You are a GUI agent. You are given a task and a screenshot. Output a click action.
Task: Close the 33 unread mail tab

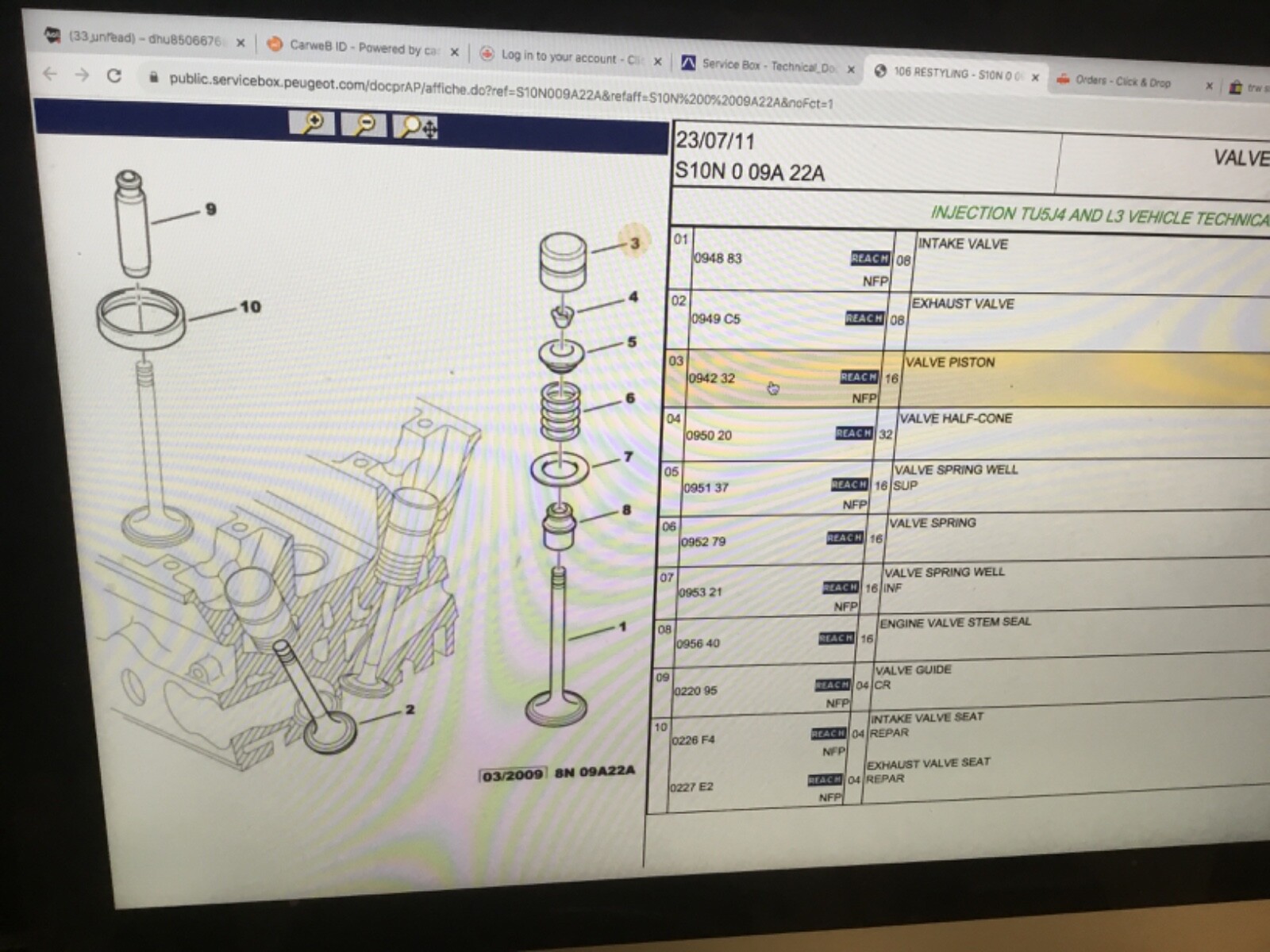tap(241, 43)
